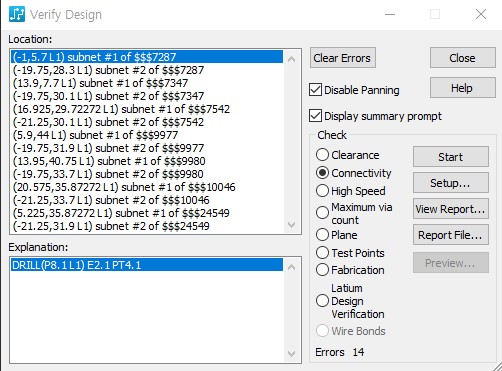Choose the High Speed radio button

coord(322,191)
